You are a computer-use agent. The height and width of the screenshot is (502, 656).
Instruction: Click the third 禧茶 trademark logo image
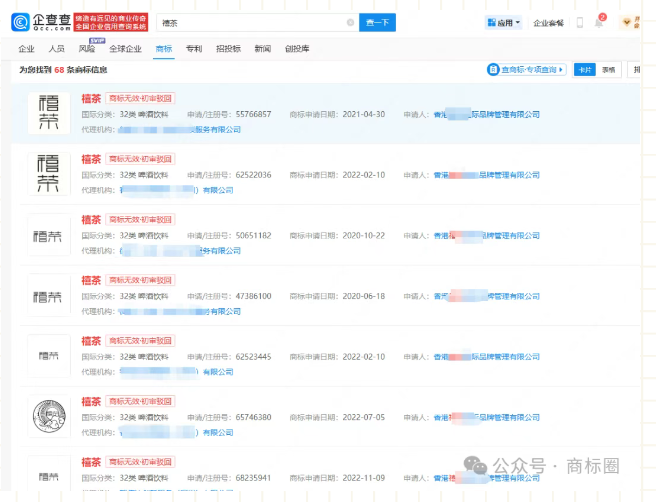pos(48,236)
